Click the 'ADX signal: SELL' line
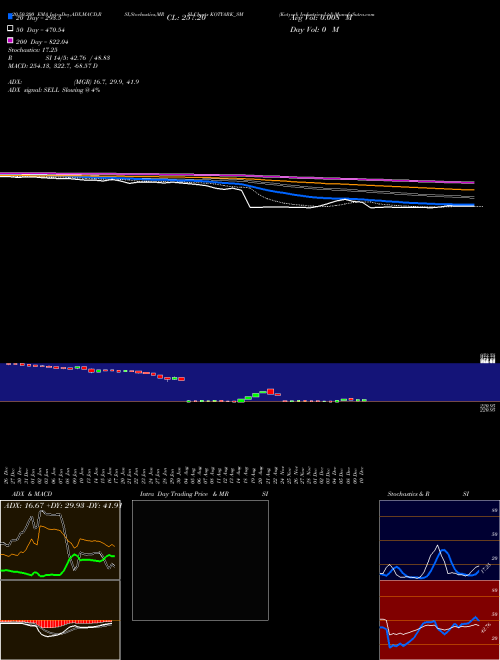This screenshot has height=660, width=500. (x=54, y=90)
